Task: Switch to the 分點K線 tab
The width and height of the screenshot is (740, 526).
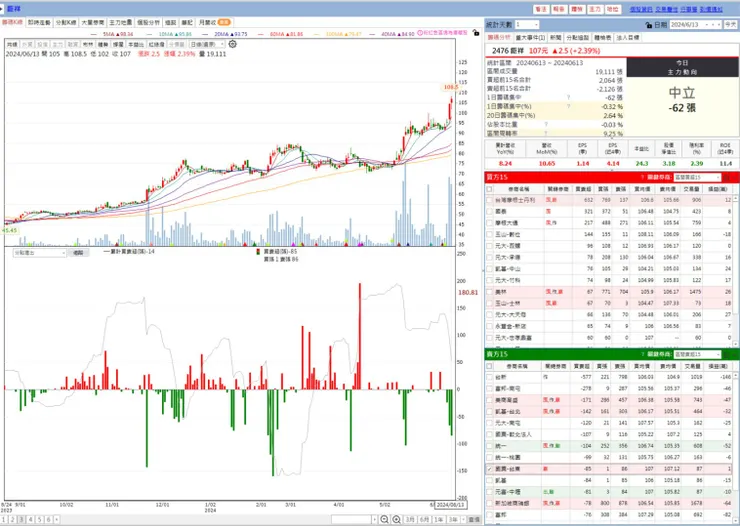Action: click(x=66, y=22)
